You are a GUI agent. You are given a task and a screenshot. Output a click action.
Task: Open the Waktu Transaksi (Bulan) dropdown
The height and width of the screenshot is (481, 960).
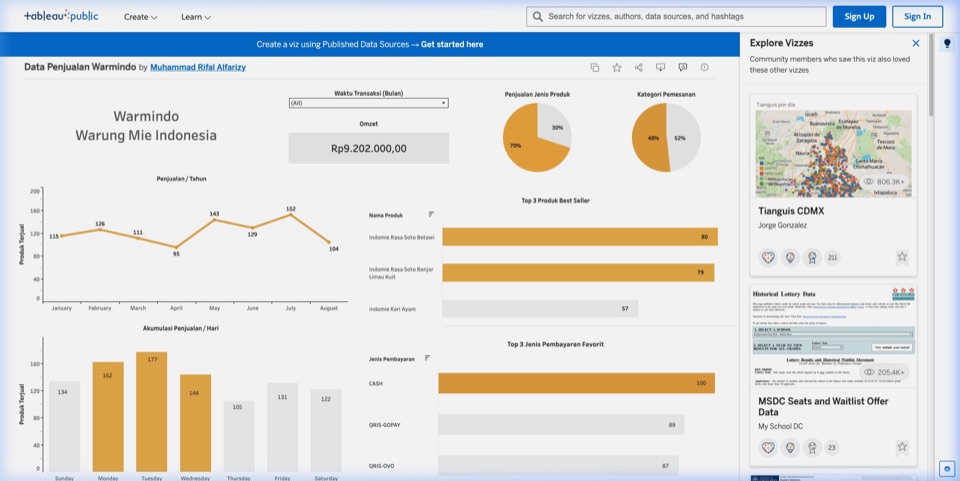(x=369, y=103)
